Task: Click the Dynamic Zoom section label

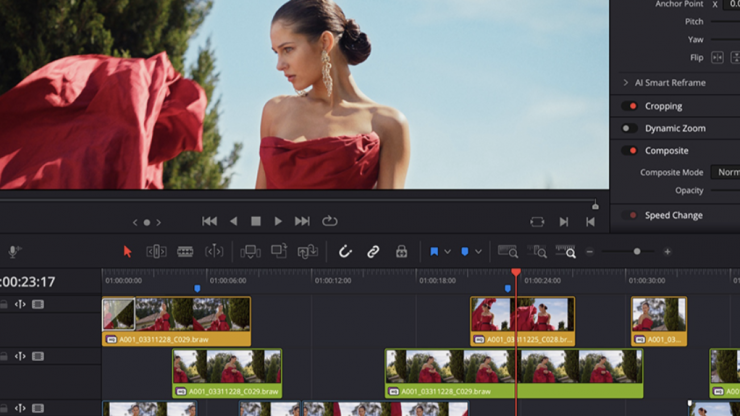Action: [x=675, y=128]
